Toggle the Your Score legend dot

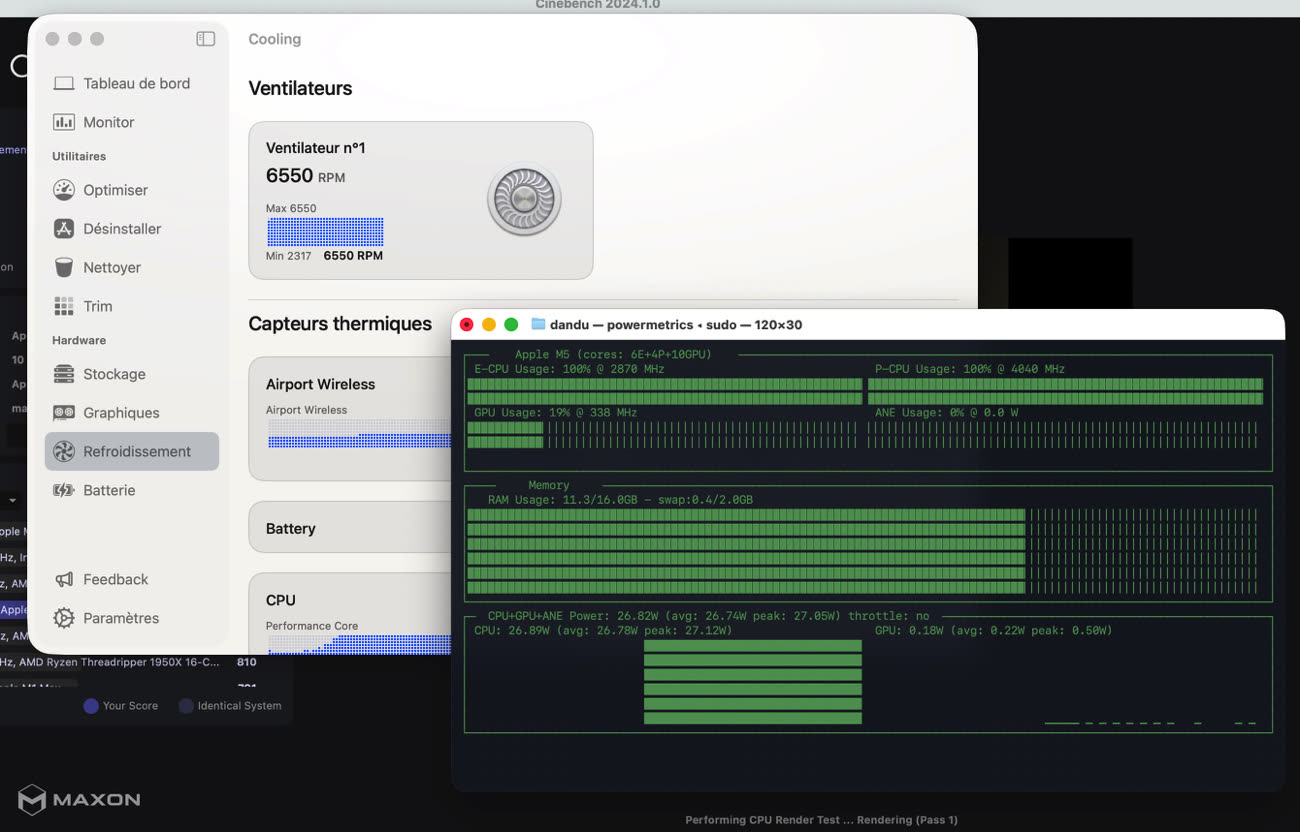tap(89, 705)
